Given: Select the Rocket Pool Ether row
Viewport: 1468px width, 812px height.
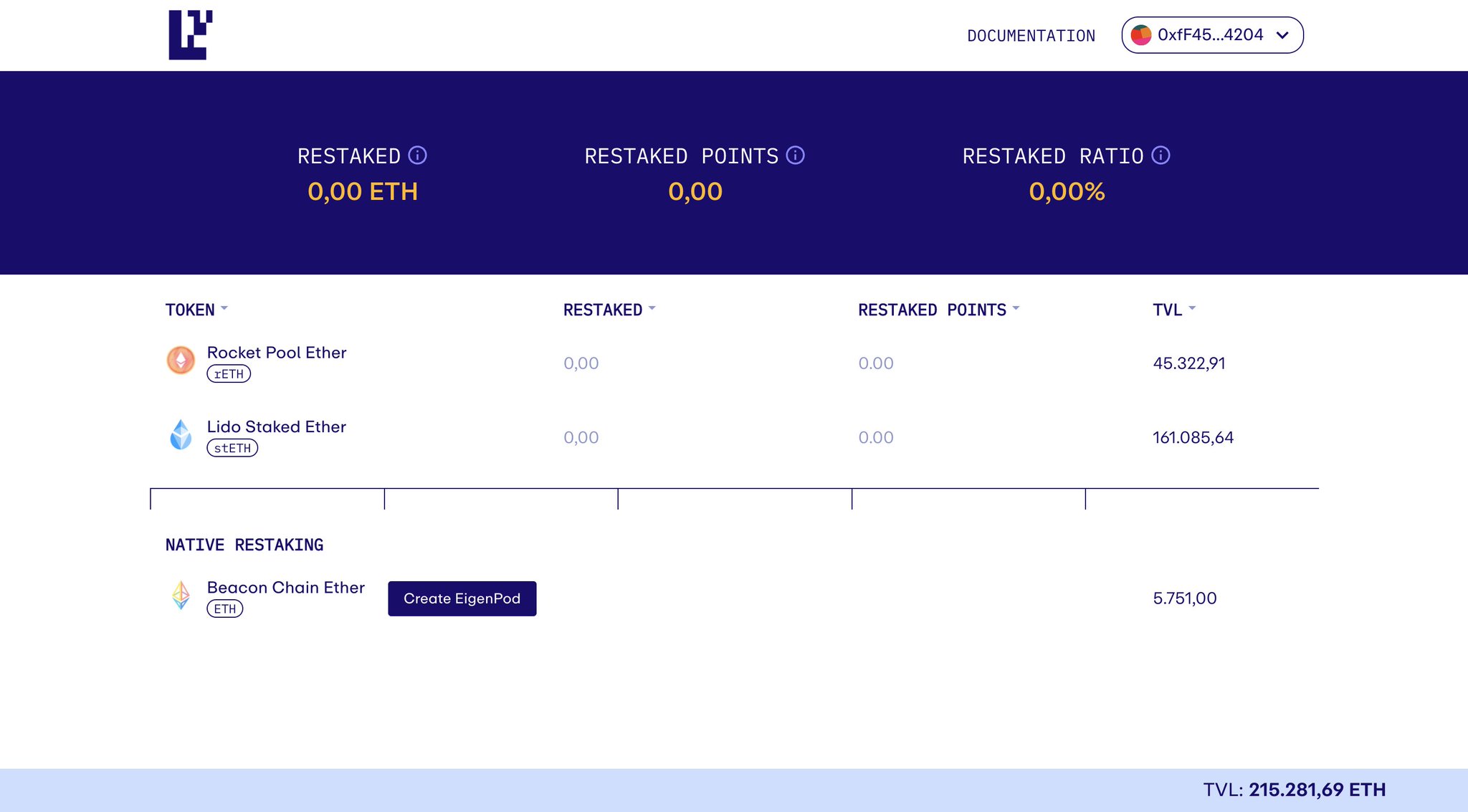Looking at the screenshot, I should point(277,353).
